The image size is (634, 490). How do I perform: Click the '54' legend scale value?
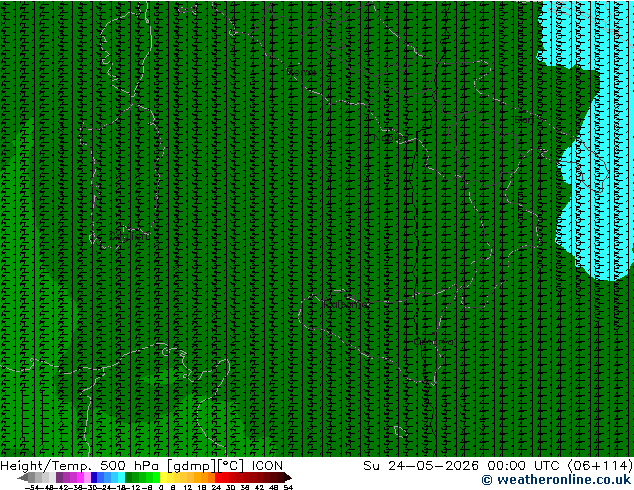[x=288, y=487]
